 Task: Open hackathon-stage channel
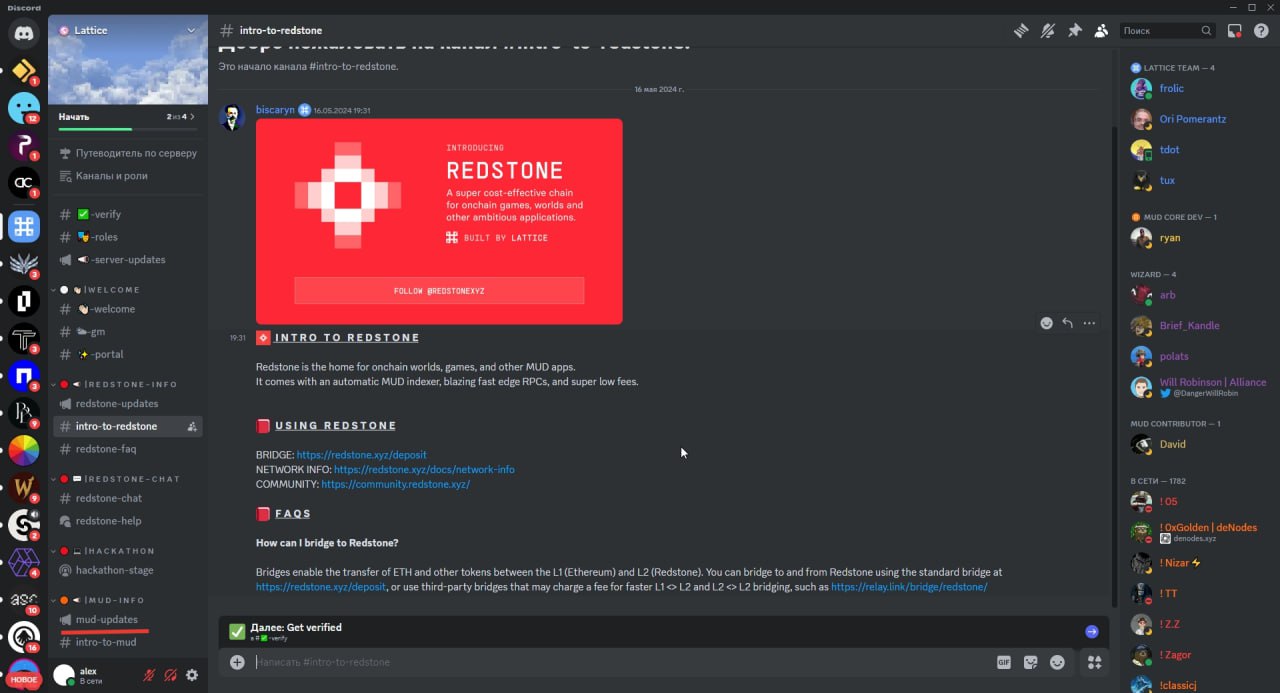pyautogui.click(x=128, y=571)
